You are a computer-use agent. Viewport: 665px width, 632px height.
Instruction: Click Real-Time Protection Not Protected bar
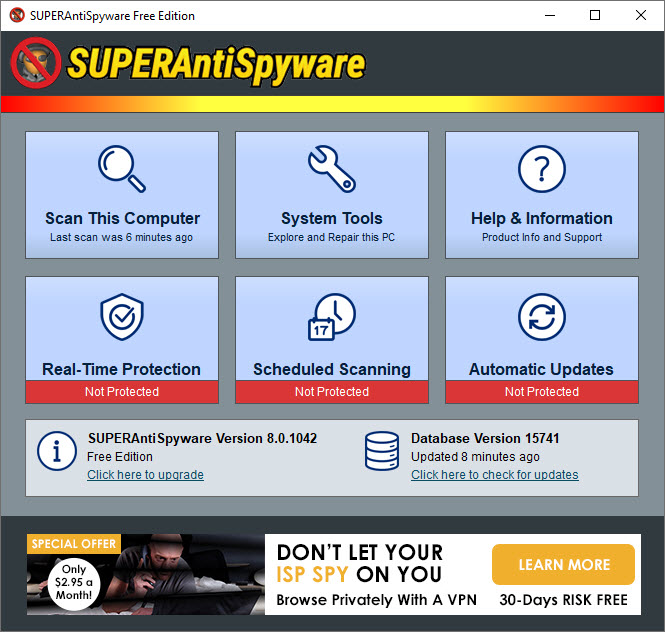122,392
